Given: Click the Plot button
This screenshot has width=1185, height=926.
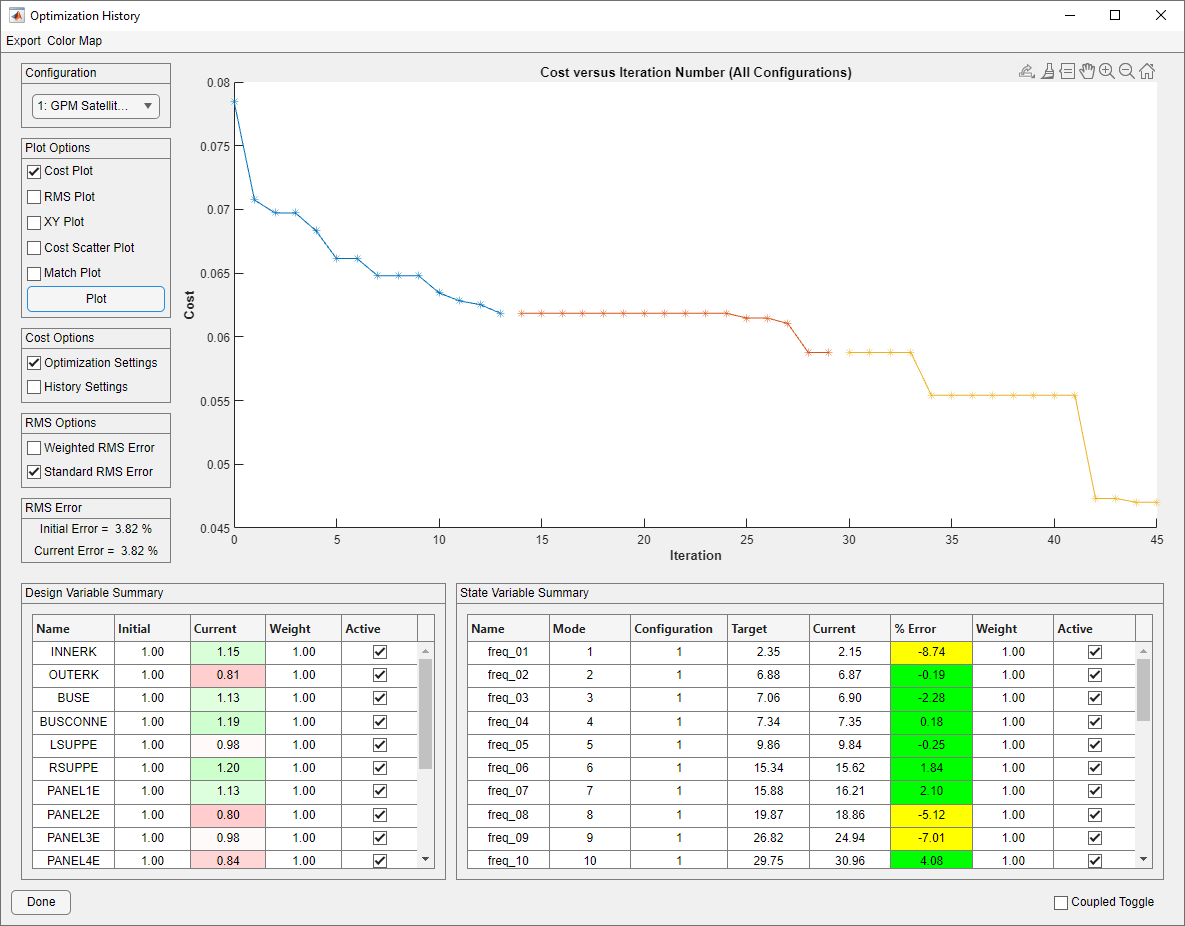Looking at the screenshot, I should click(96, 299).
